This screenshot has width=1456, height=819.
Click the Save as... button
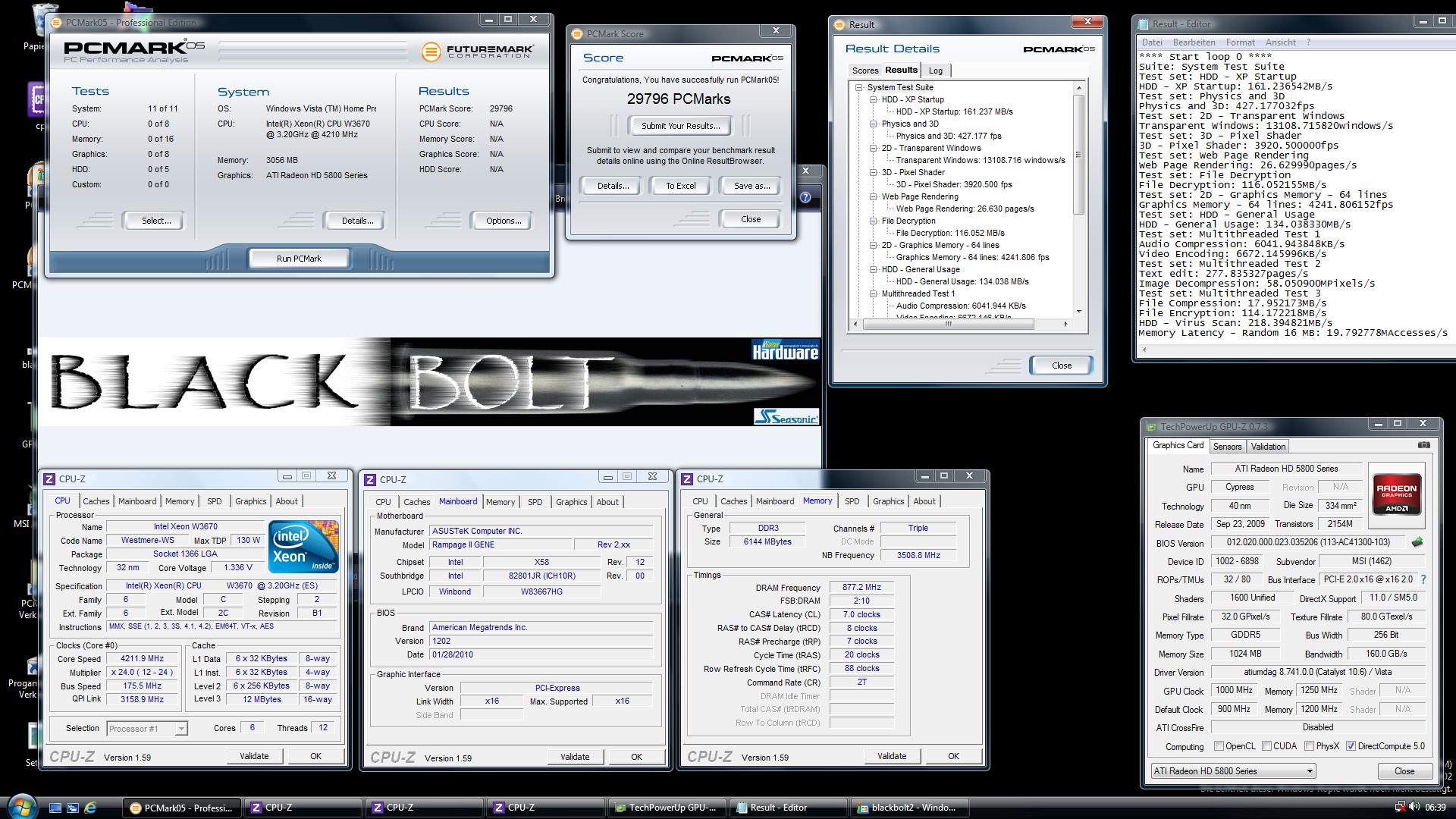point(752,186)
